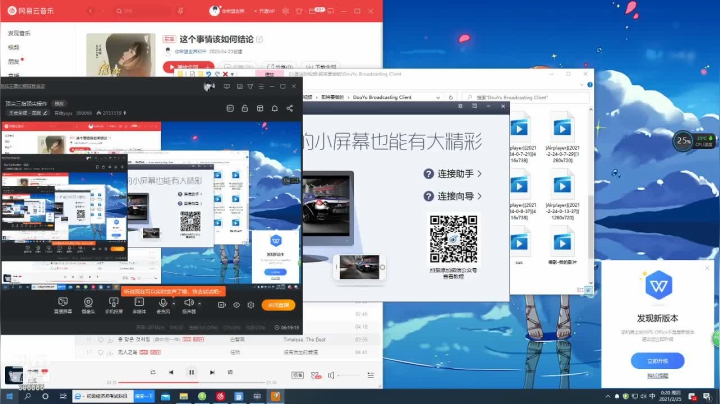The height and width of the screenshot is (404, 720).
Task: Go back in NetEase Music navigation
Action: 90,11
